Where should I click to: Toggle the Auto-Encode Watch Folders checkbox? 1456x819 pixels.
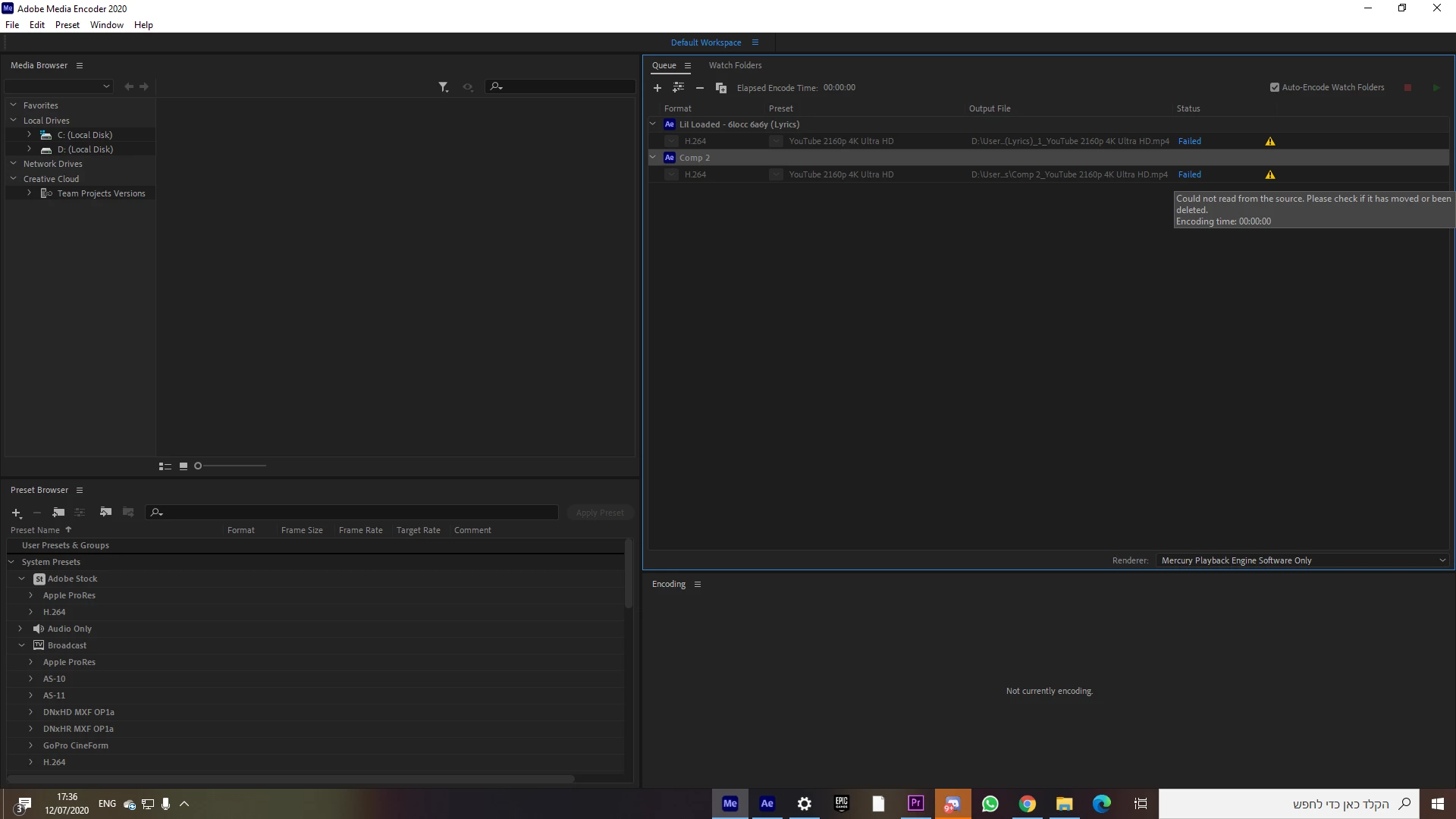[1275, 87]
